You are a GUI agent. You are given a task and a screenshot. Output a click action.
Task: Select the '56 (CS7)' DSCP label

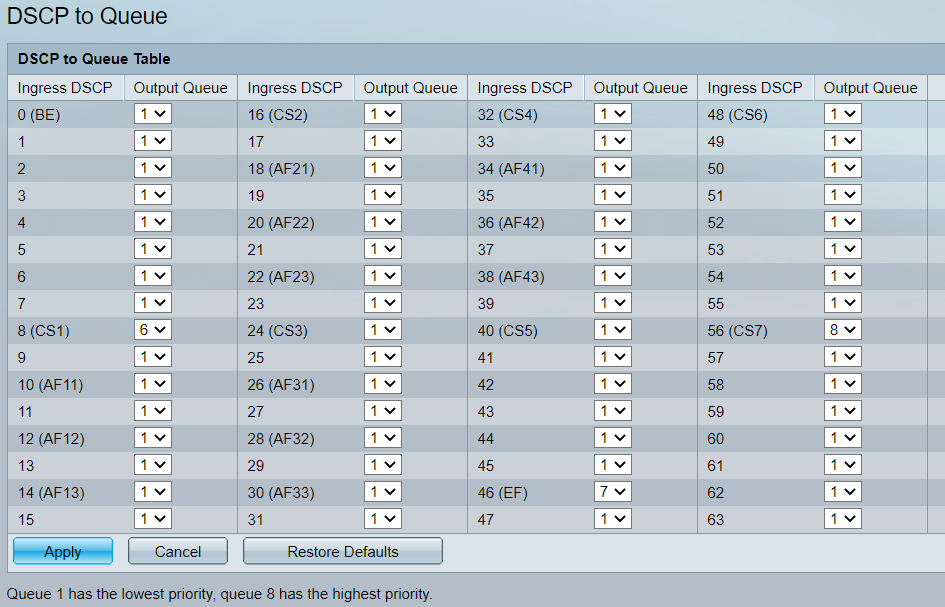(738, 331)
